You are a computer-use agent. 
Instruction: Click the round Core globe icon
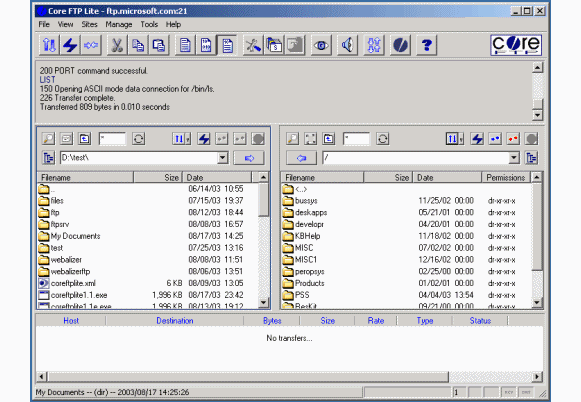[x=400, y=45]
